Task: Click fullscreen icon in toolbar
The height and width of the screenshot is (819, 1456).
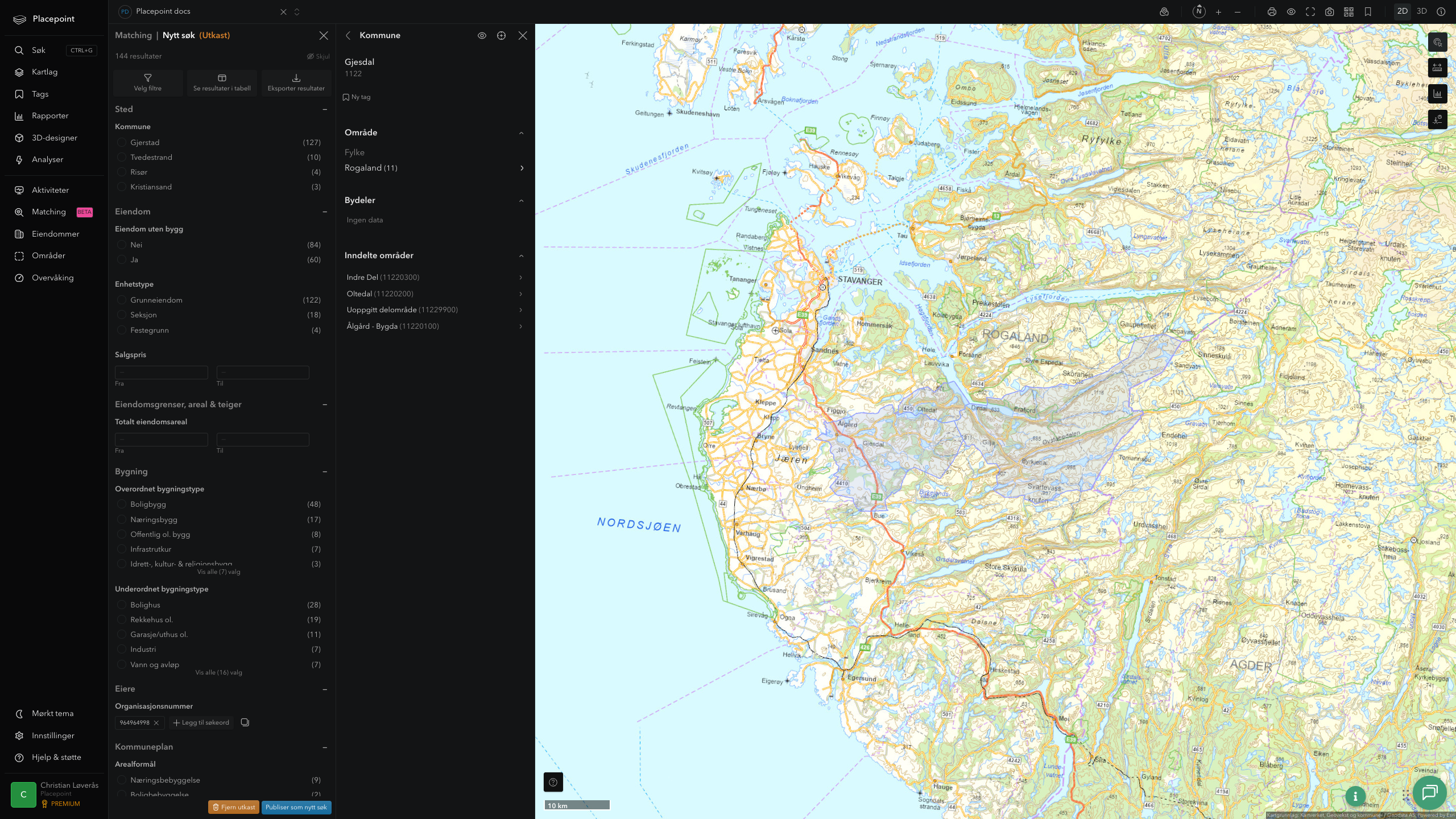Action: [1310, 11]
